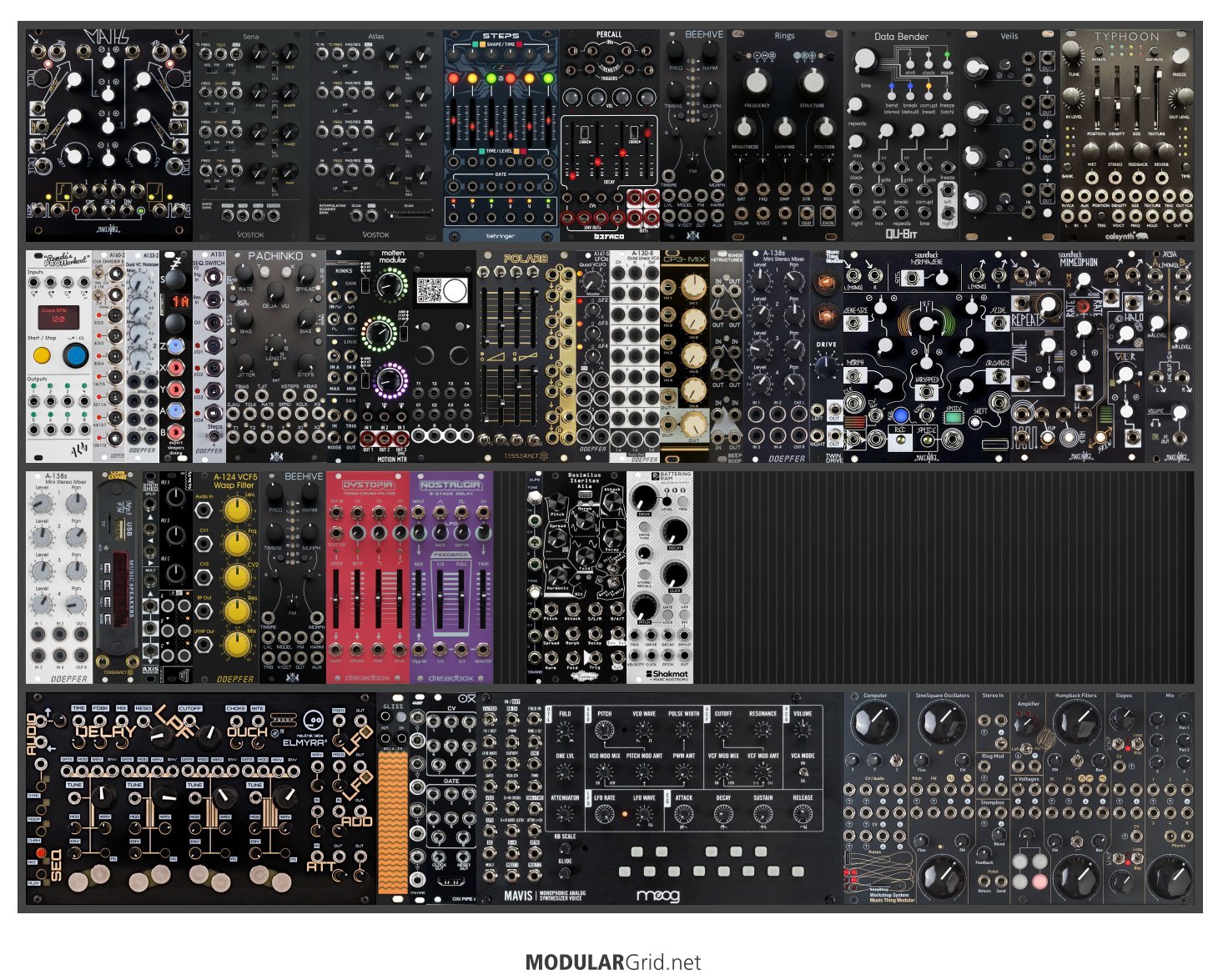This screenshot has width=1228, height=980.
Task: Click the Data Bender time knob
Action: pyautogui.click(x=865, y=60)
